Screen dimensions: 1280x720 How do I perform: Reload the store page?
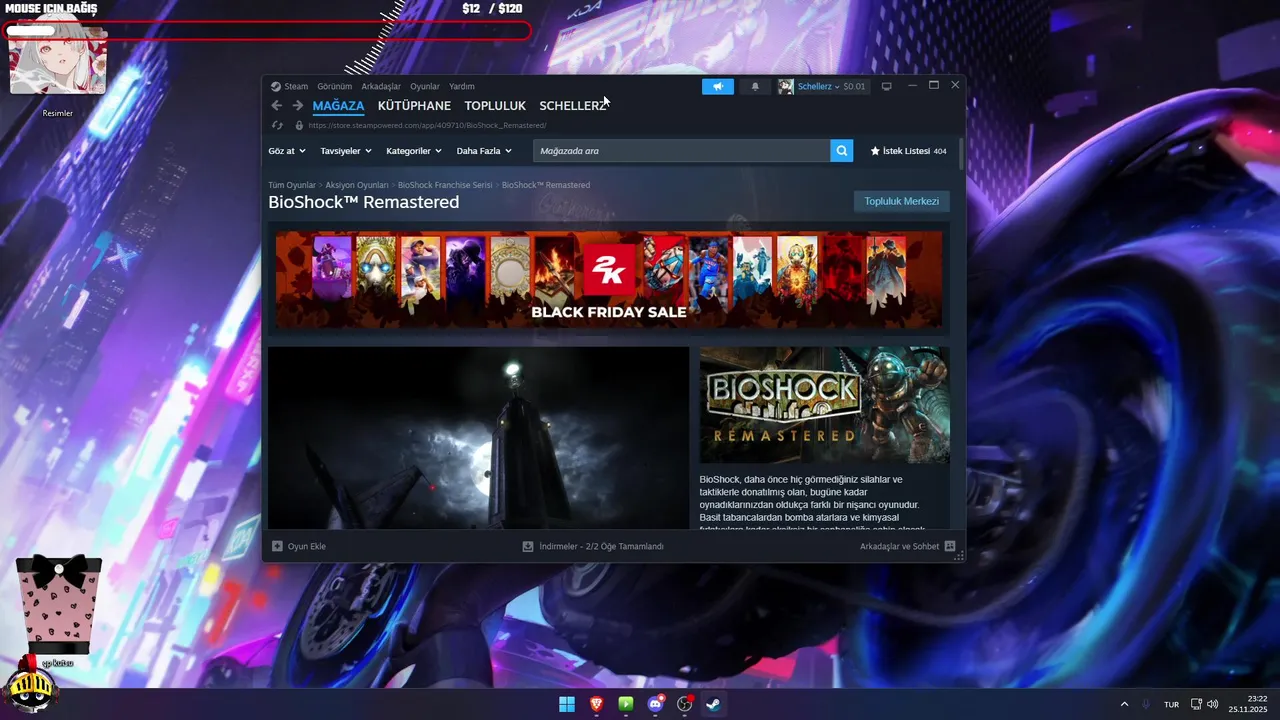pos(277,125)
